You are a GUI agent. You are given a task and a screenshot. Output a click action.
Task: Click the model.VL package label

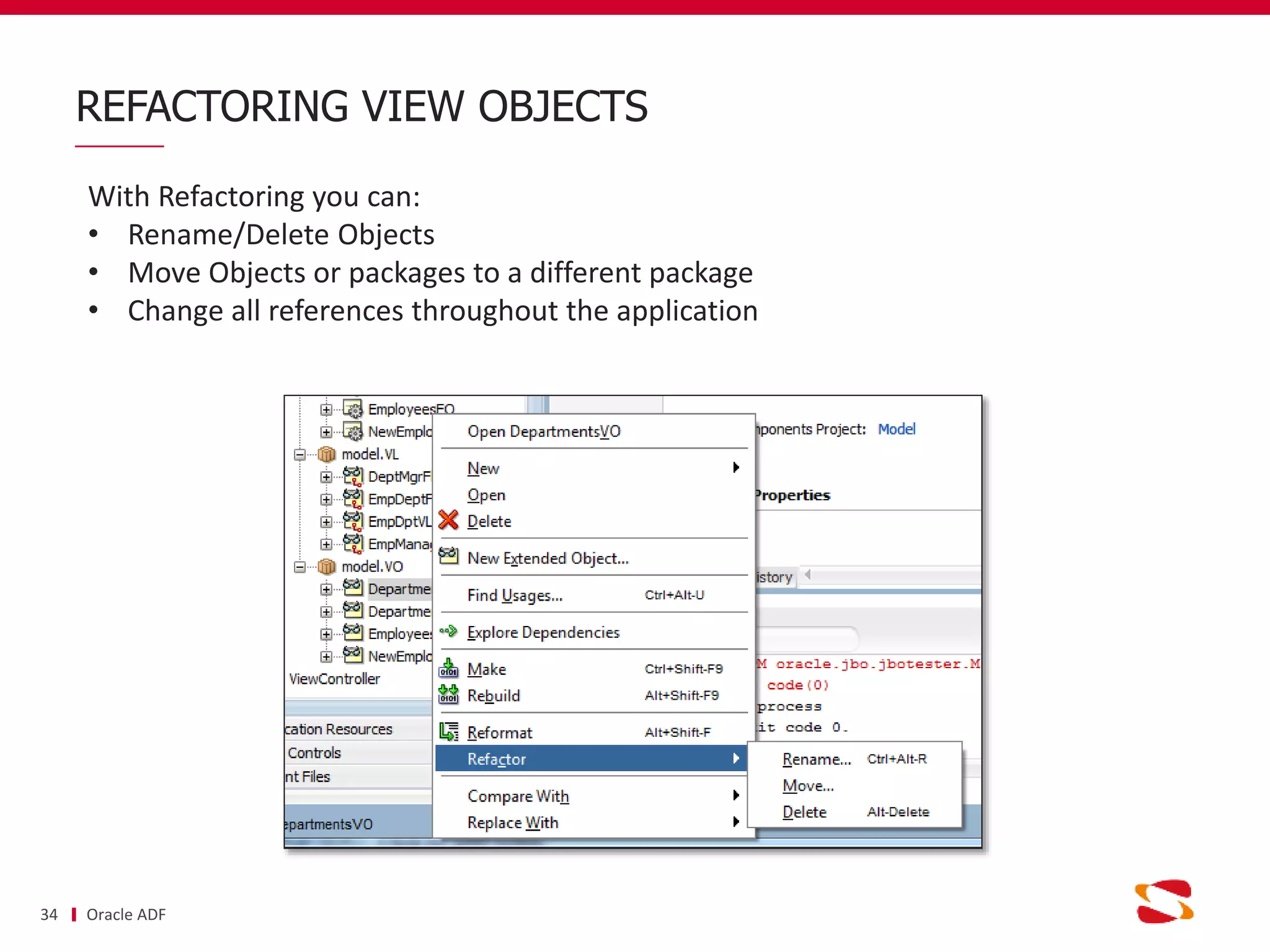coord(370,454)
